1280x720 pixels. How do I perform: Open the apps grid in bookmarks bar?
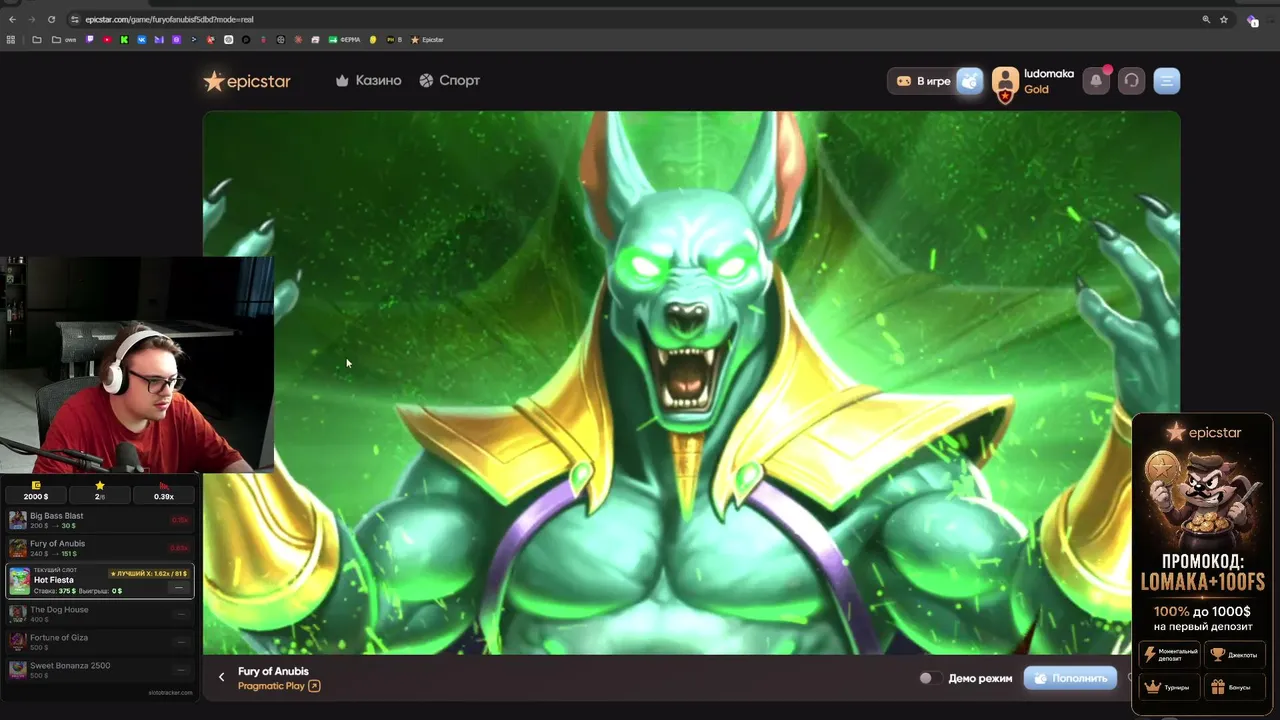[11, 40]
